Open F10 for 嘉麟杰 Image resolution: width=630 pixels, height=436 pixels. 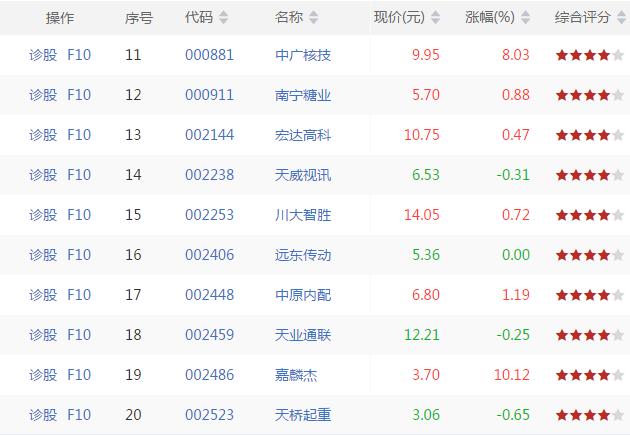click(79, 375)
